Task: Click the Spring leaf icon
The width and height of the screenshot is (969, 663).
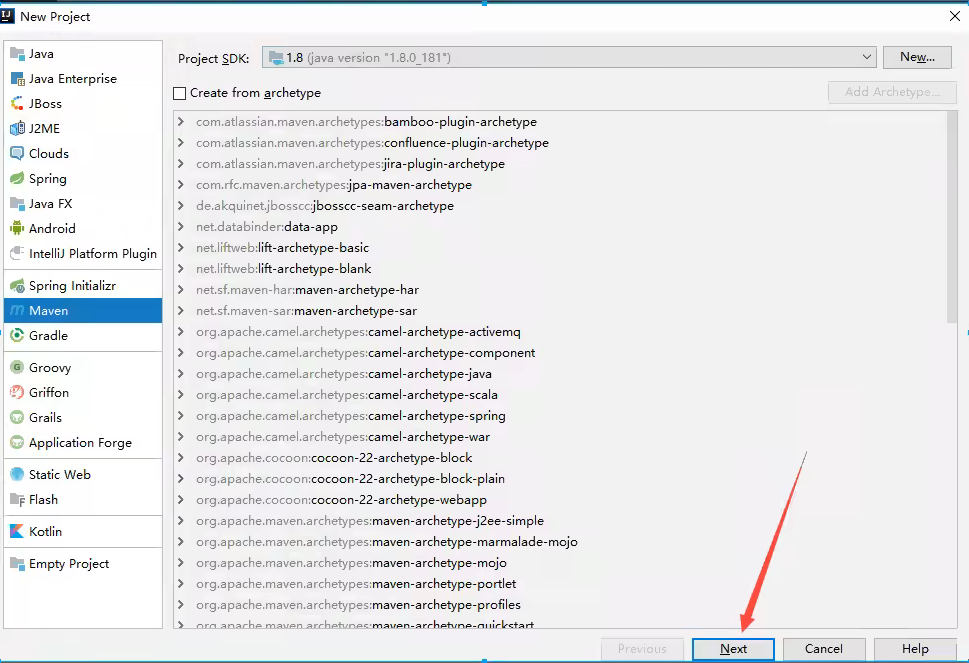Action: pyautogui.click(x=17, y=179)
